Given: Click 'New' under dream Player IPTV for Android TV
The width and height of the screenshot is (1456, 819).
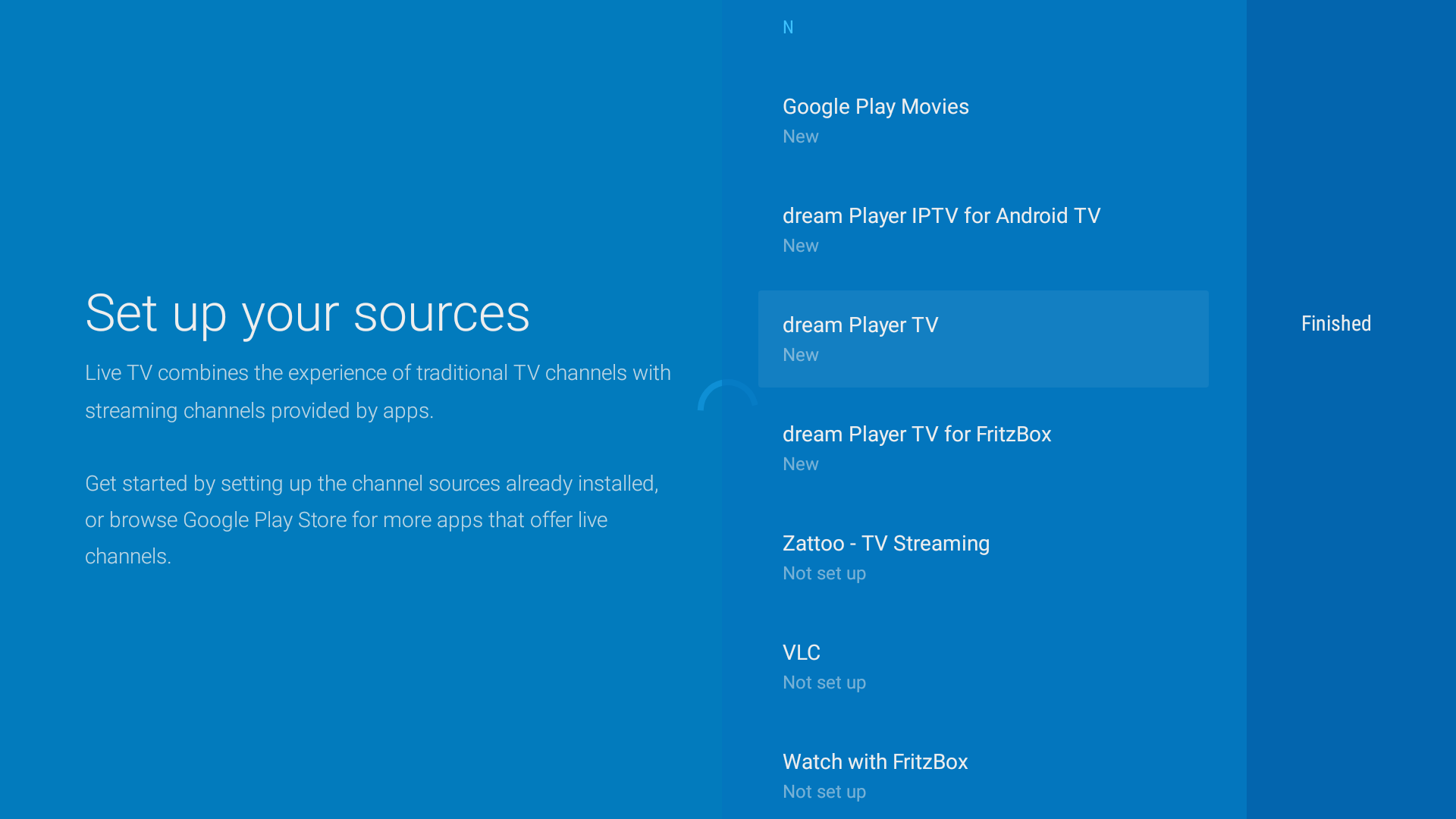Looking at the screenshot, I should (800, 246).
